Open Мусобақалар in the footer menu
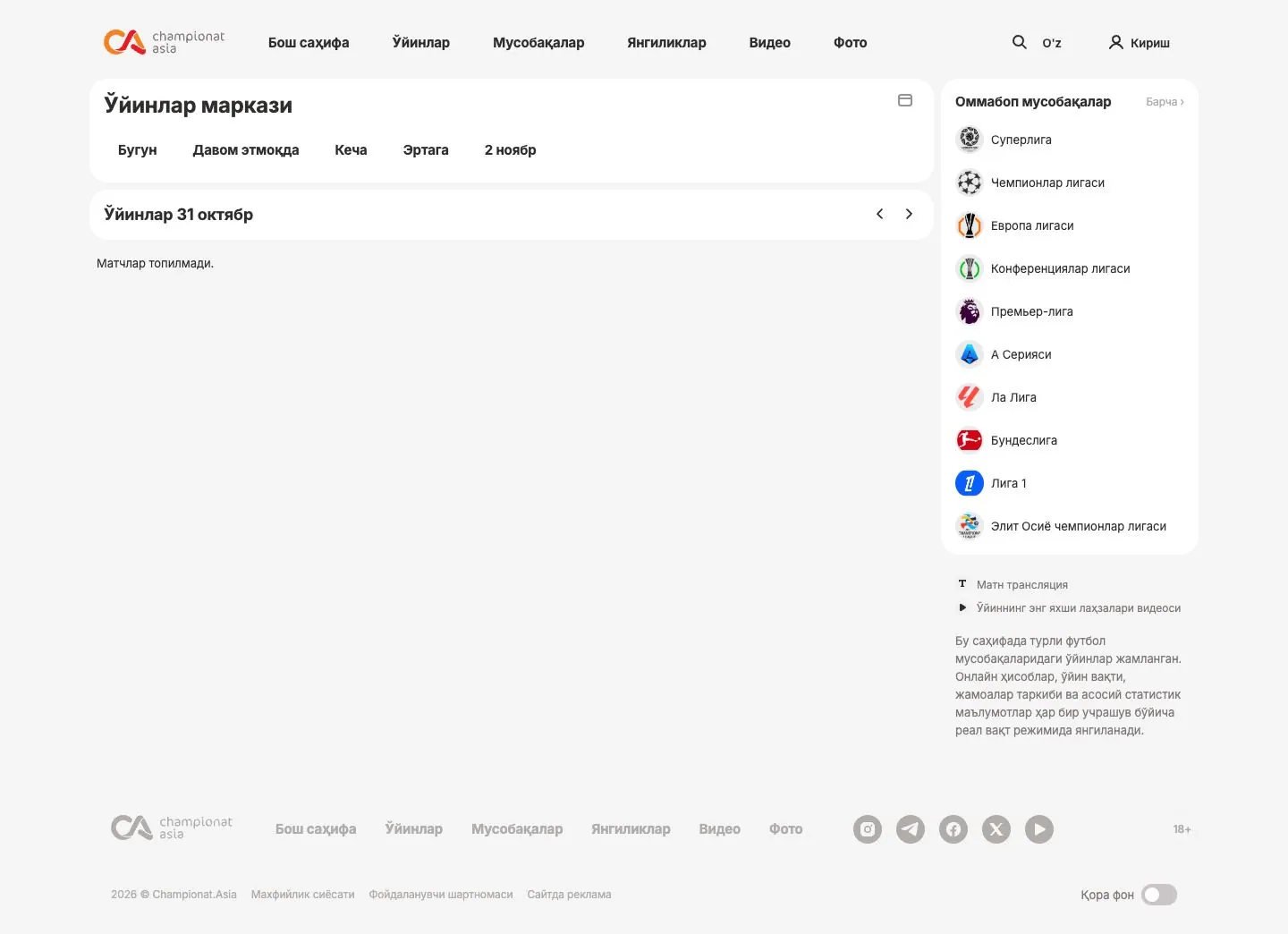 tap(517, 829)
